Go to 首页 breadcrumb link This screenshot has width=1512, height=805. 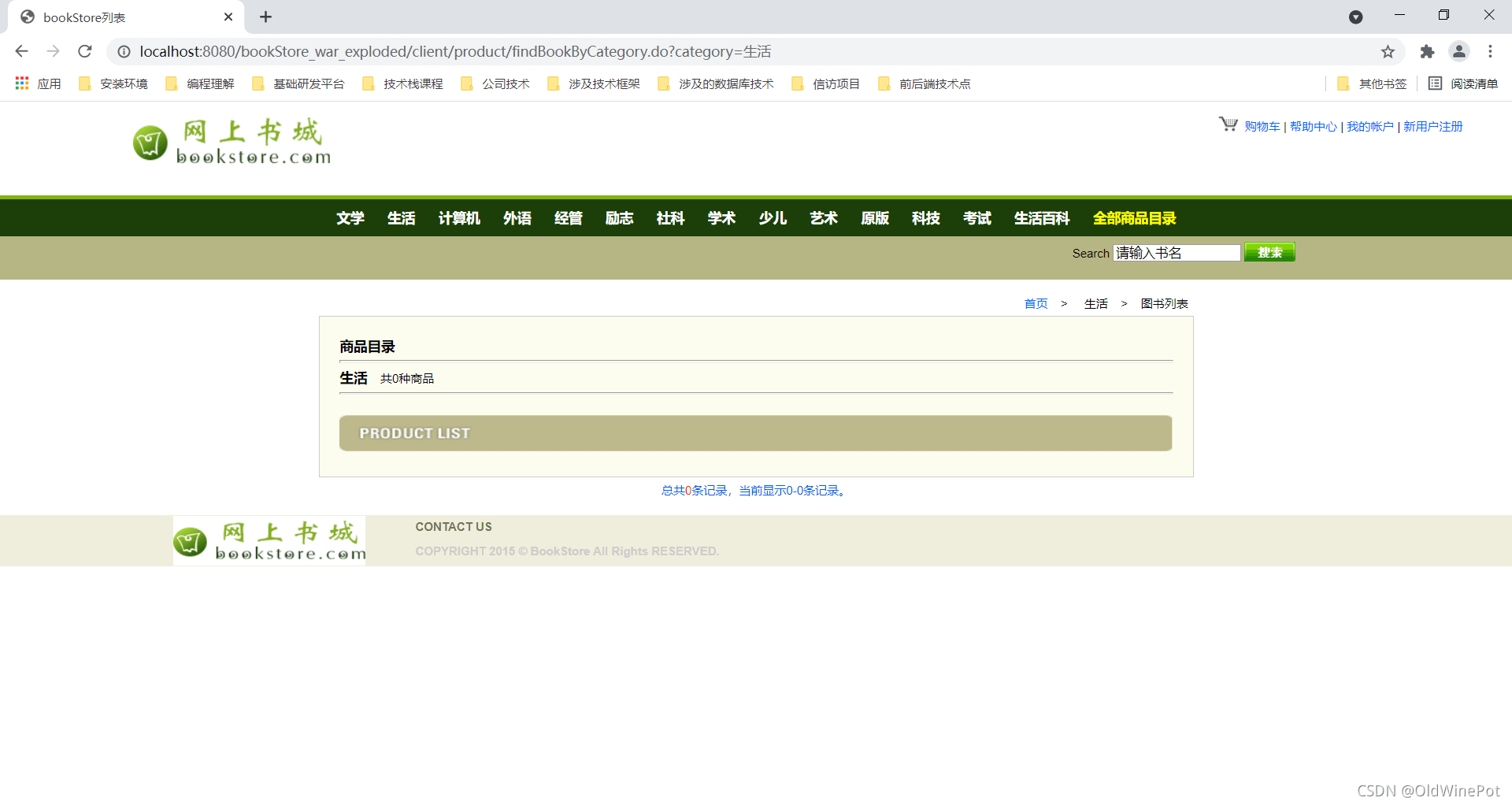coord(1036,303)
